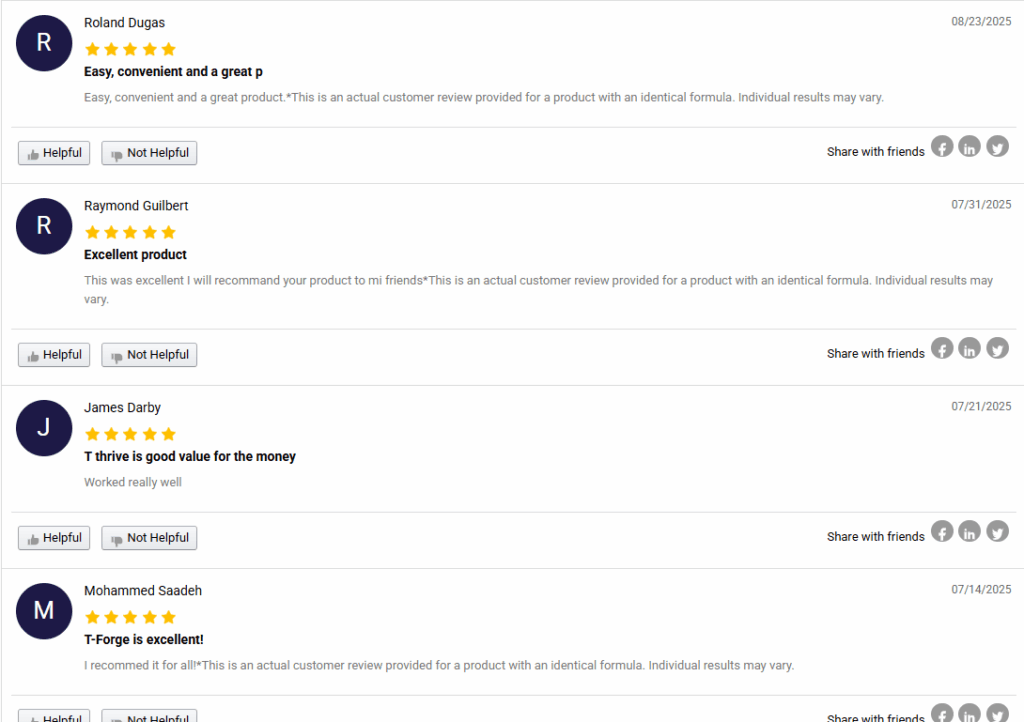Mark Raymond Guilbert review as Helpful
1024x722 pixels.
click(x=54, y=354)
